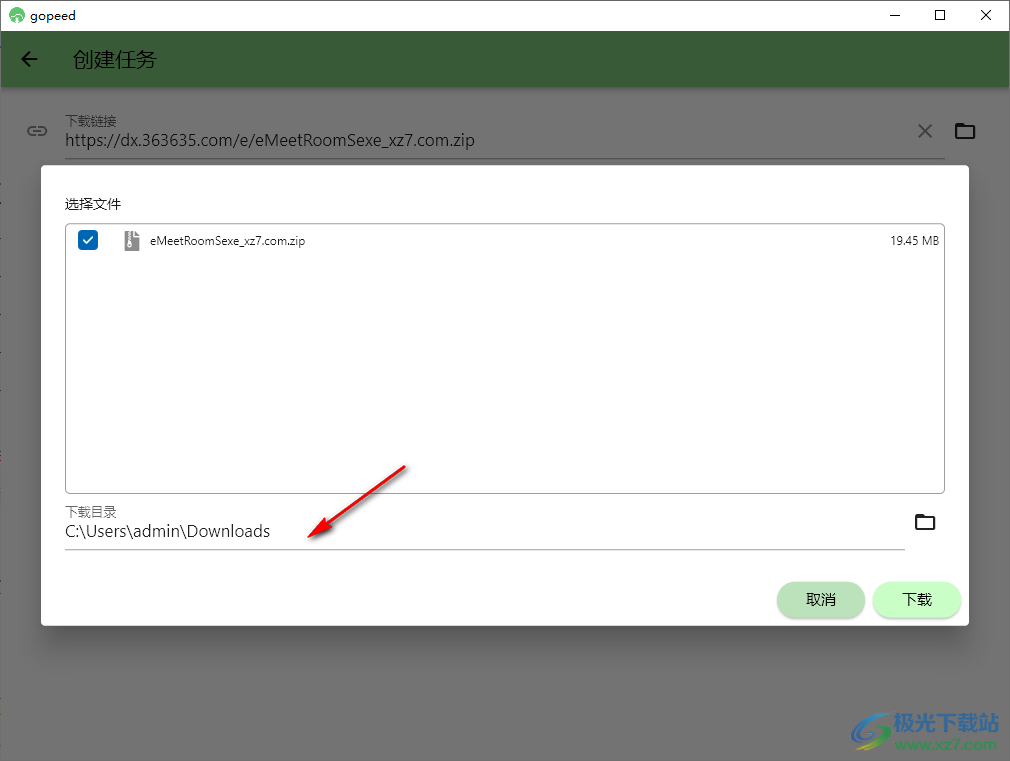The width and height of the screenshot is (1010, 761).
Task: Go back with the arrow icon
Action: click(29, 59)
